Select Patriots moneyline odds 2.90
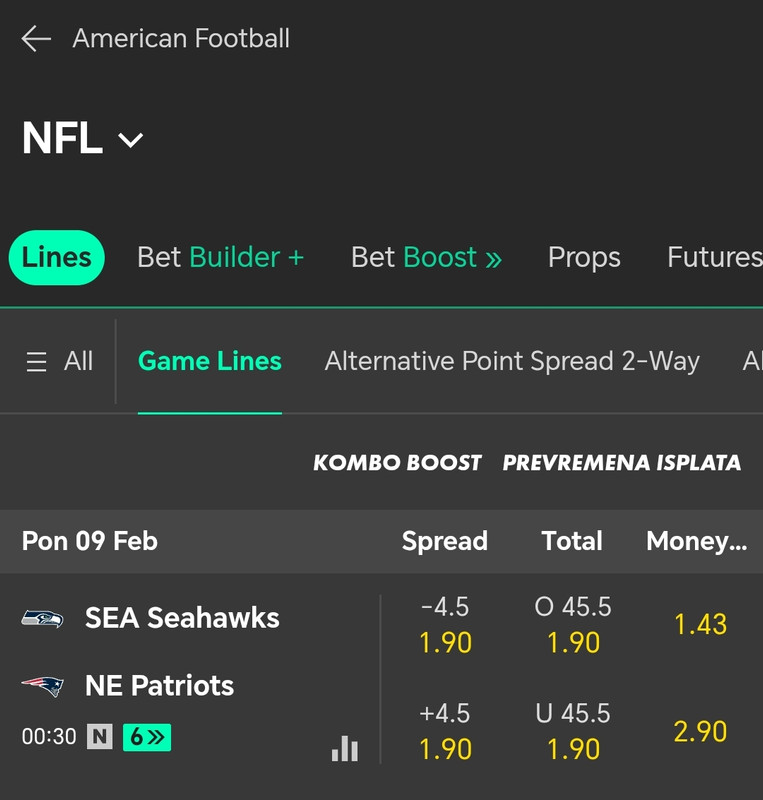 click(700, 731)
